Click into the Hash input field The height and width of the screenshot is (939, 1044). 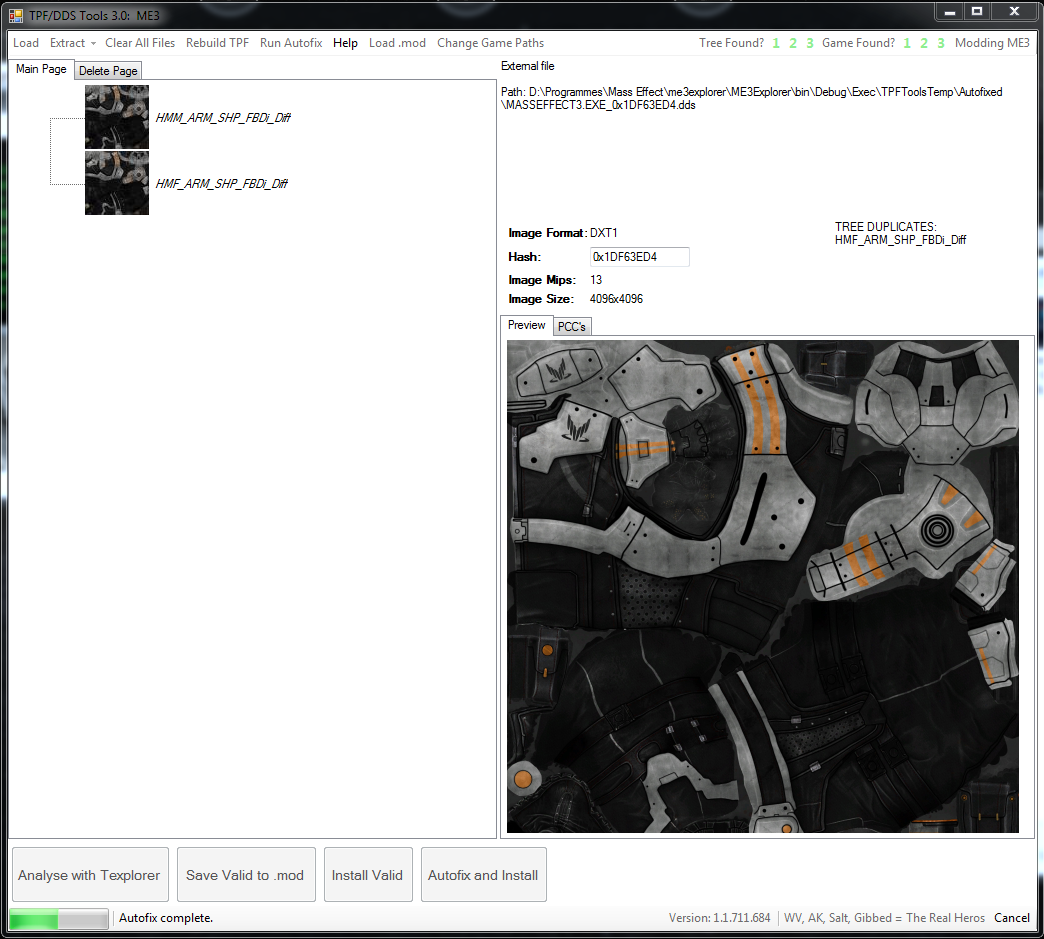coord(639,257)
